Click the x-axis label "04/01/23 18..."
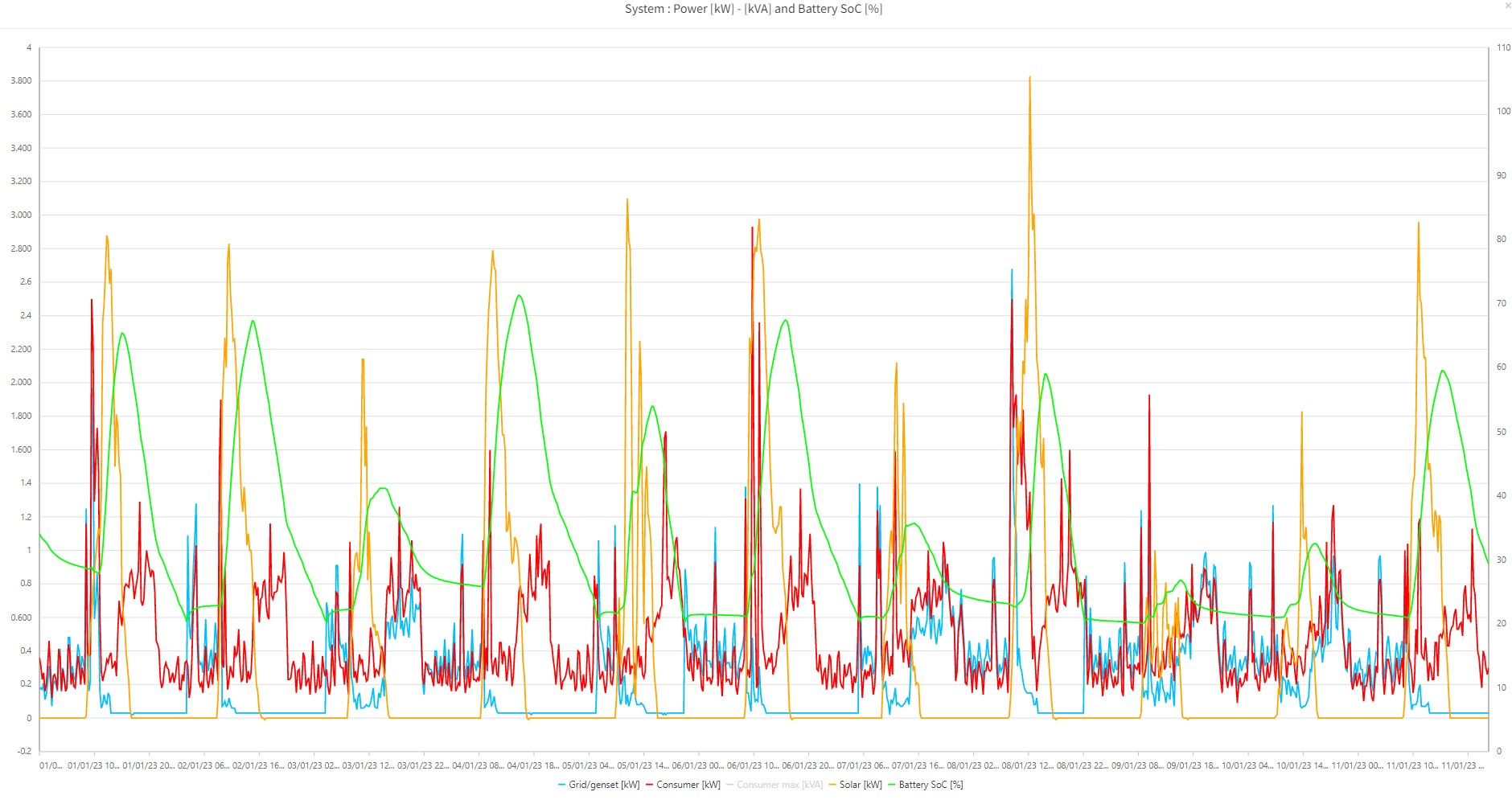 coord(533,765)
